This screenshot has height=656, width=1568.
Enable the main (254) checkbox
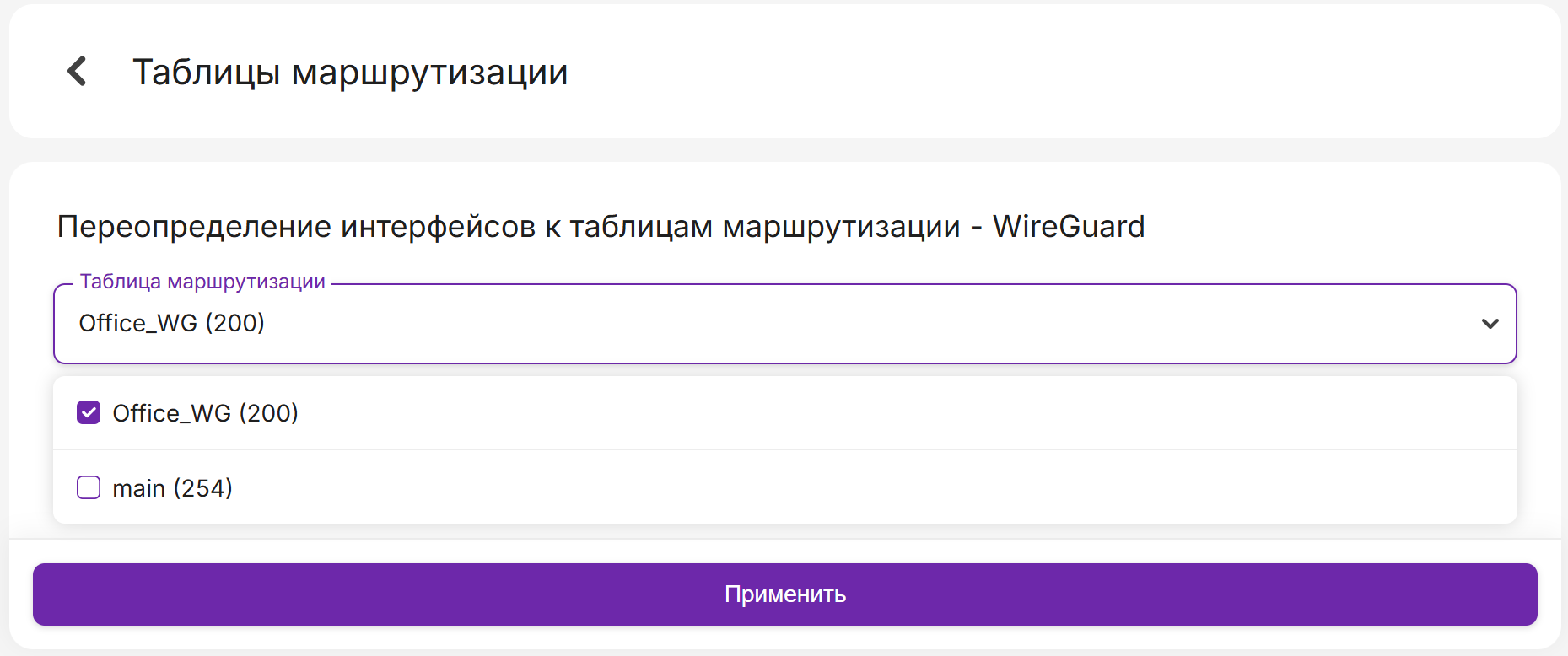tap(89, 487)
